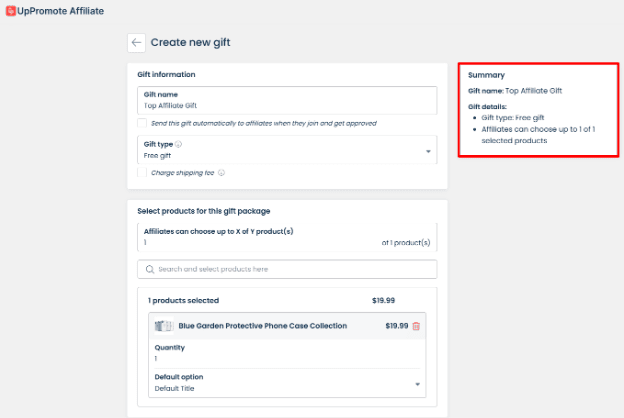The width and height of the screenshot is (624, 418).
Task: Click the Summary heading in the side panel
Action: point(486,75)
